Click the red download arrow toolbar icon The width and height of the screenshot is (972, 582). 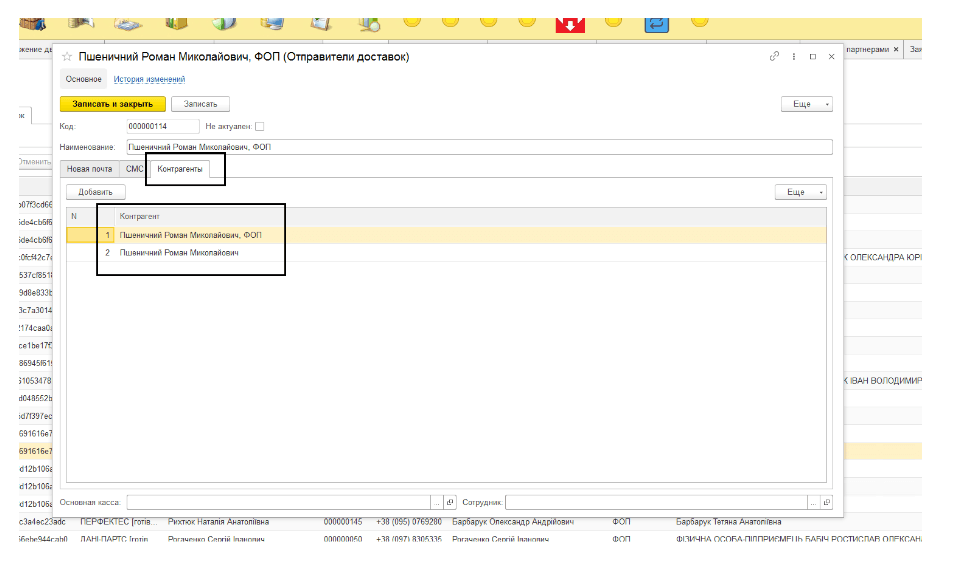[x=569, y=23]
